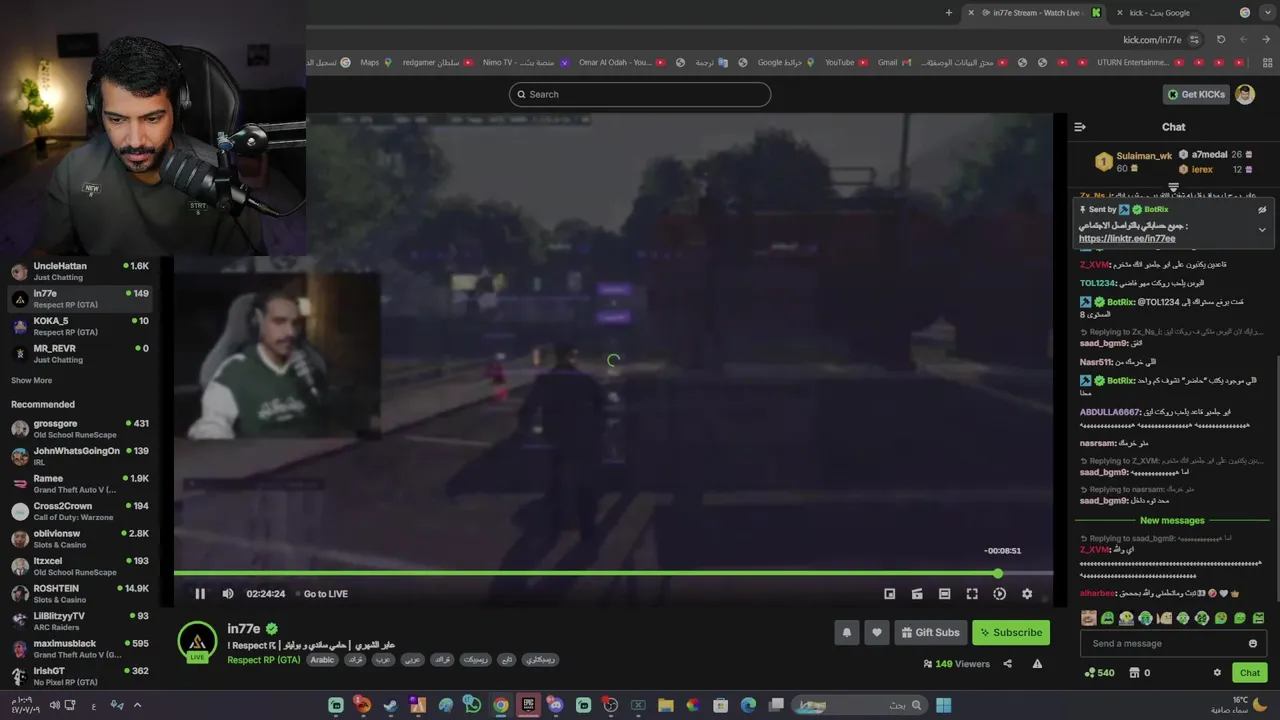Click the Arabic tag under the stream title
The height and width of the screenshot is (720, 1280).
point(322,660)
